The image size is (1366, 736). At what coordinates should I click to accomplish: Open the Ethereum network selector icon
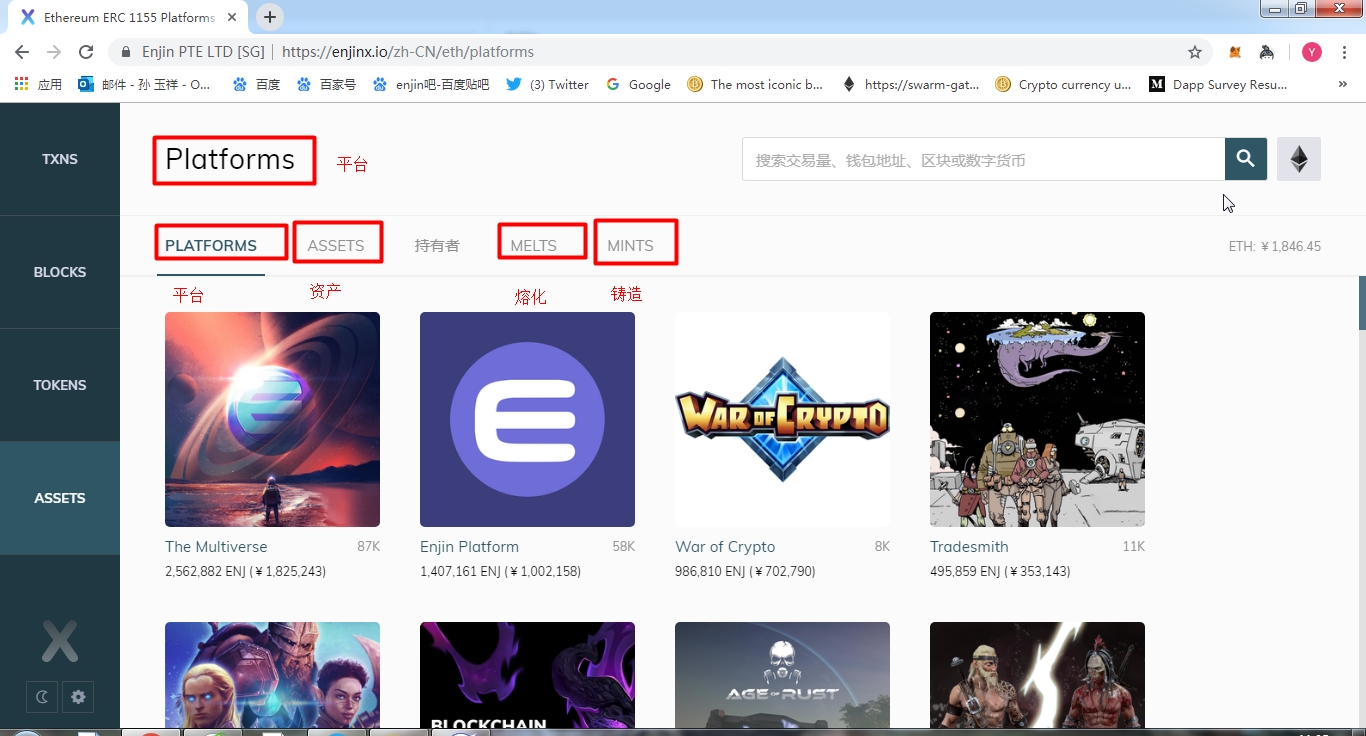coord(1299,159)
